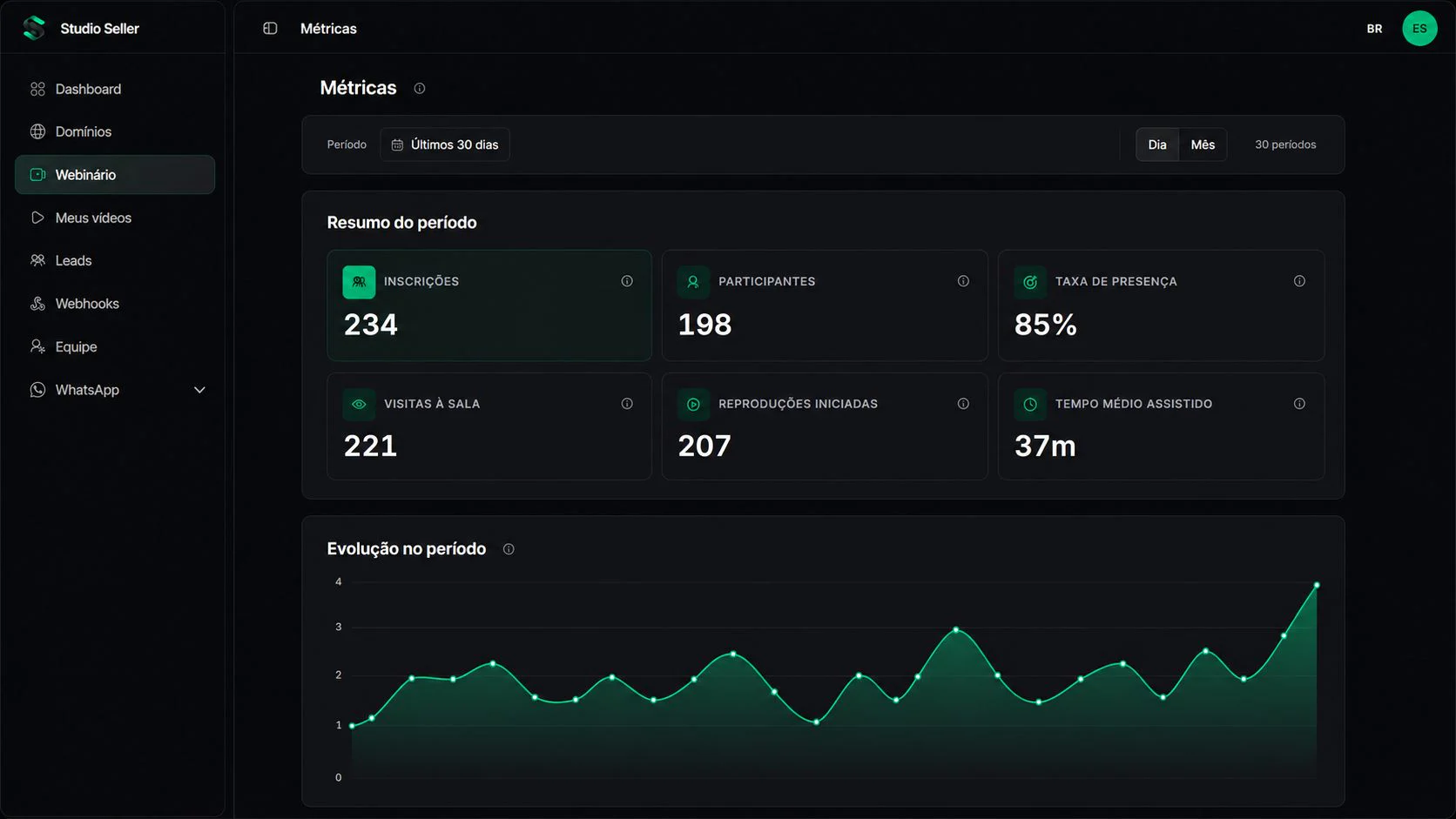Viewport: 1456px width, 819px height.
Task: Click info icon on Taxa de Presença card
Action: (x=1299, y=281)
